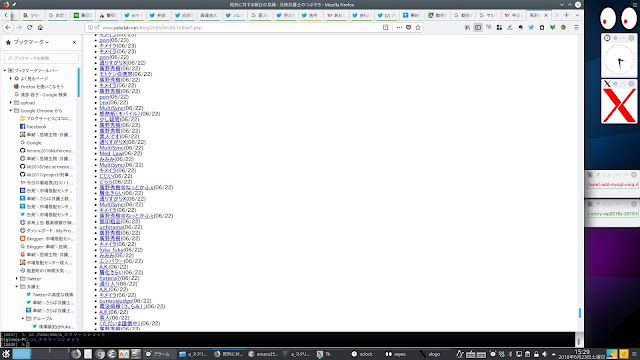Close the active Firefox tab
Viewport: 640px width, 360px height.
(x=546, y=15)
